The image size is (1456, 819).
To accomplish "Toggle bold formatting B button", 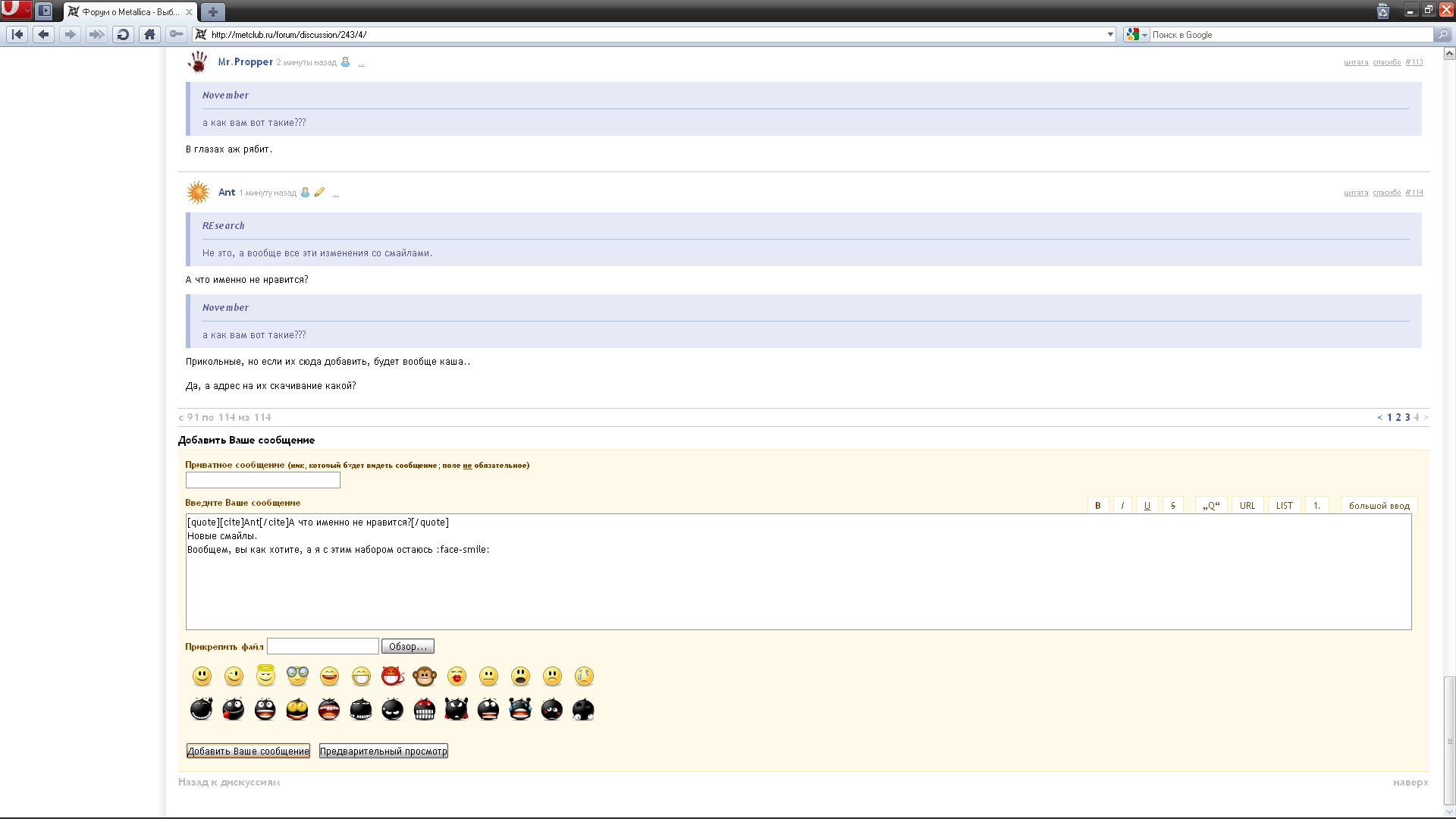I will 1097,506.
